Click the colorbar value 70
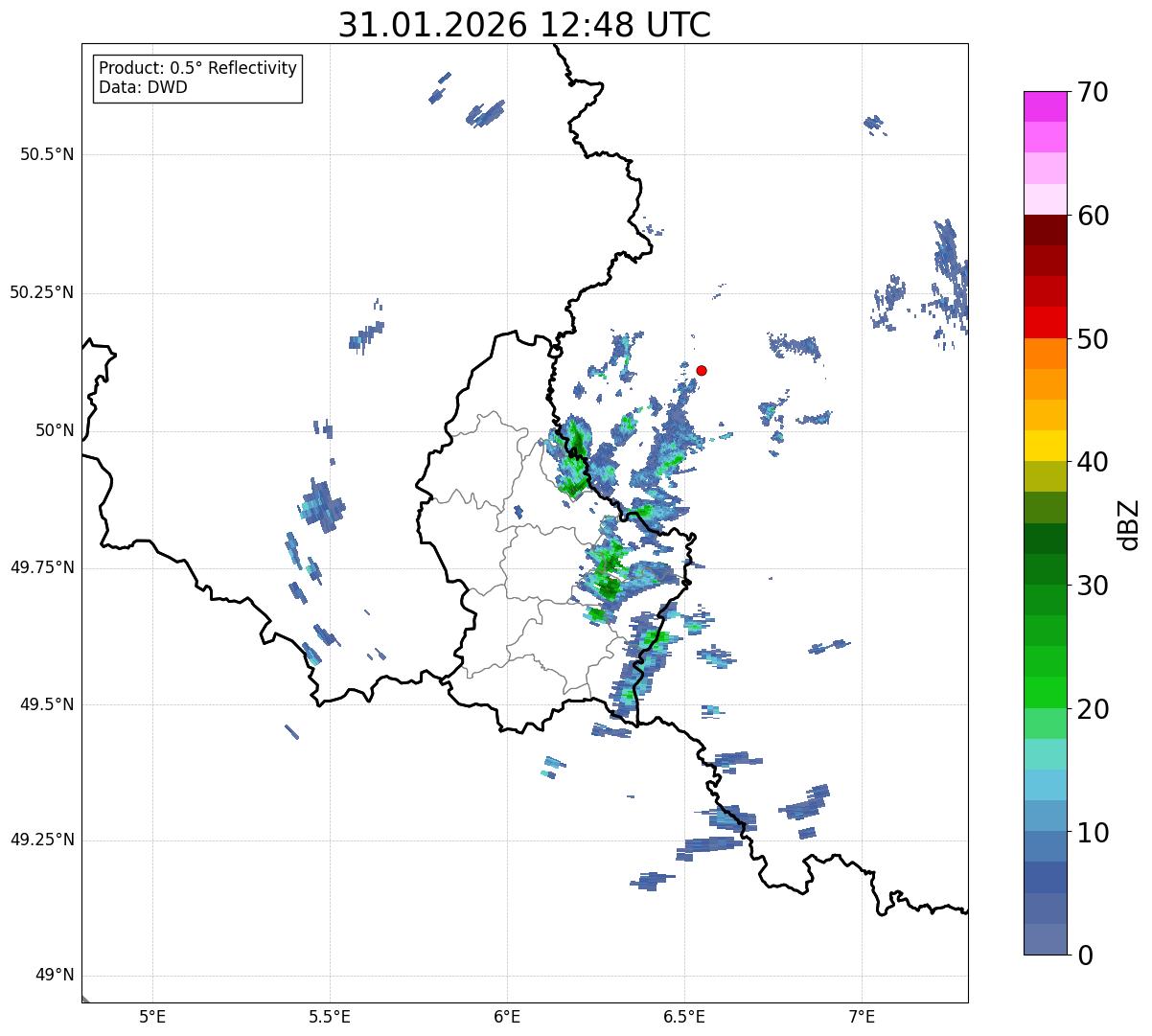The height and width of the screenshot is (1036, 1152). [x=1094, y=93]
